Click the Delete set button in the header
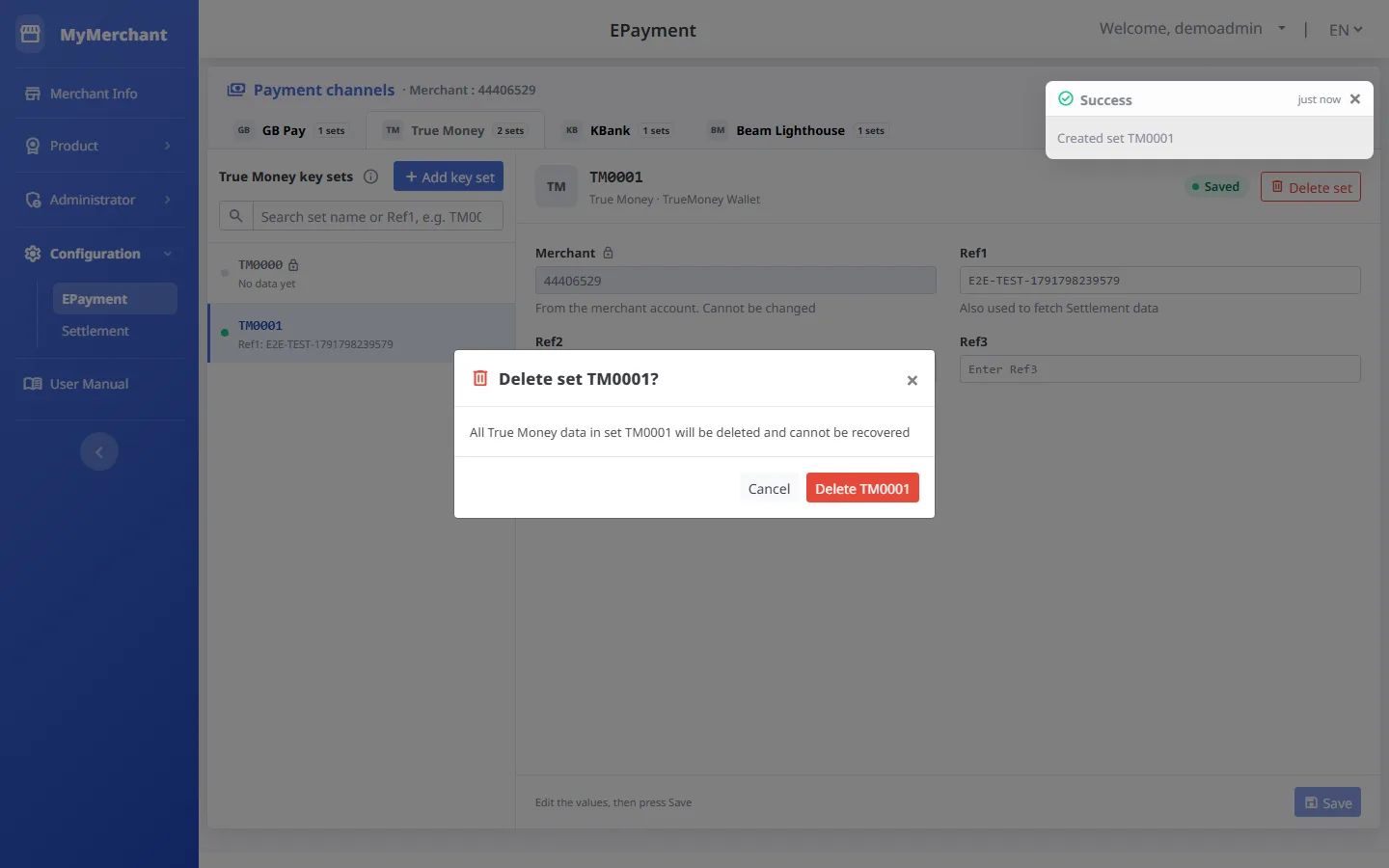This screenshot has width=1389, height=868. pos(1311,187)
